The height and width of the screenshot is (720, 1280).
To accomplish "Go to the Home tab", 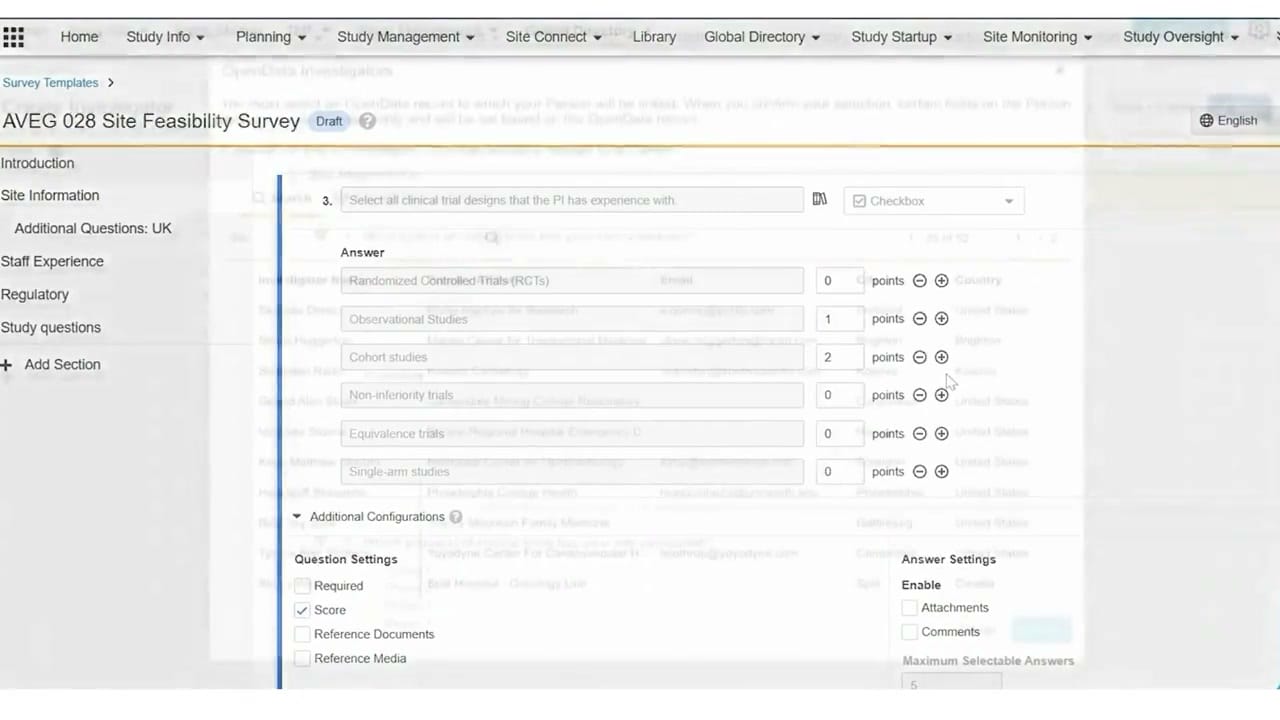I will (x=79, y=37).
